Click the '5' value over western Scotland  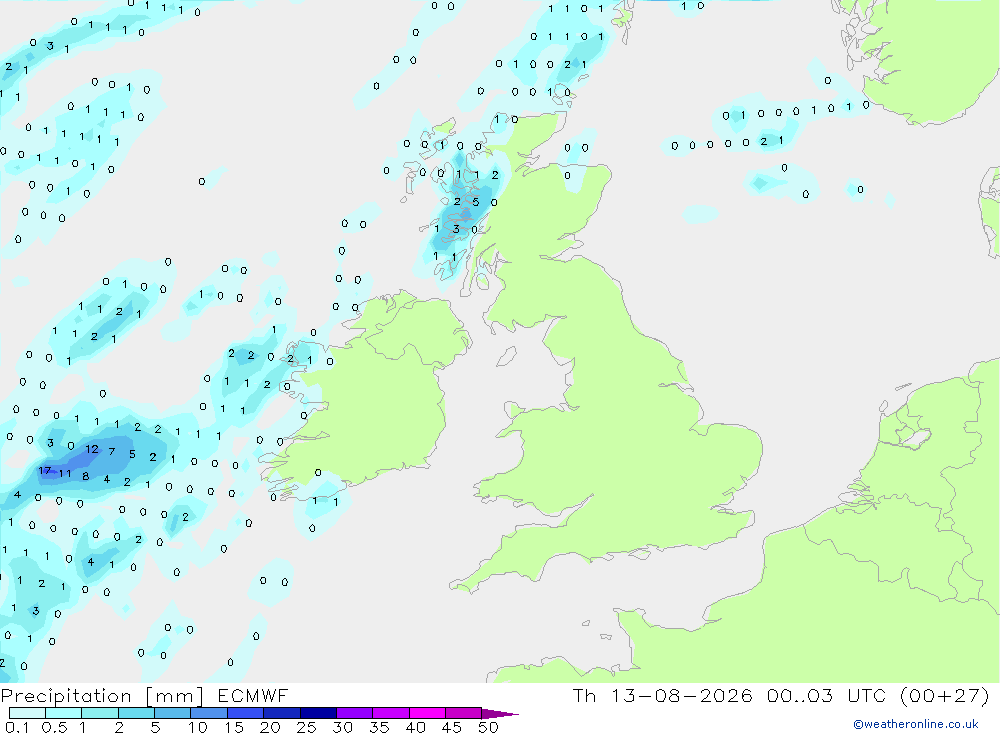tap(475, 202)
